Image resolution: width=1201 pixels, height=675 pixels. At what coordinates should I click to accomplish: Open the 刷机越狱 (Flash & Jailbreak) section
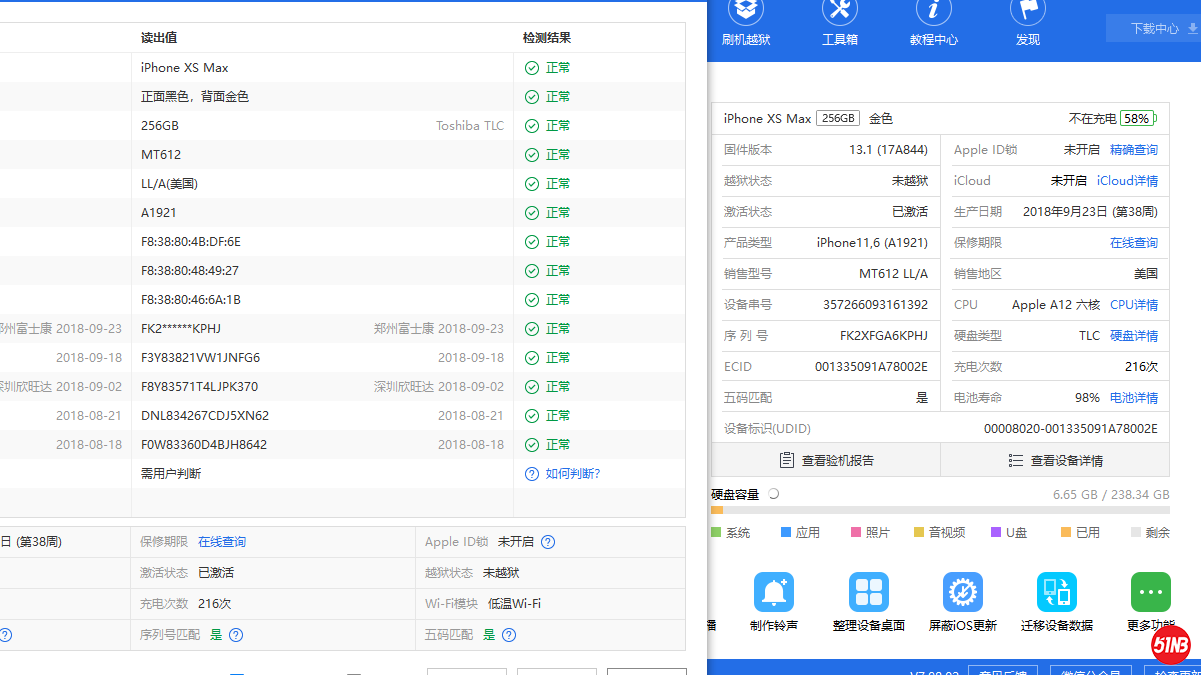click(x=745, y=21)
